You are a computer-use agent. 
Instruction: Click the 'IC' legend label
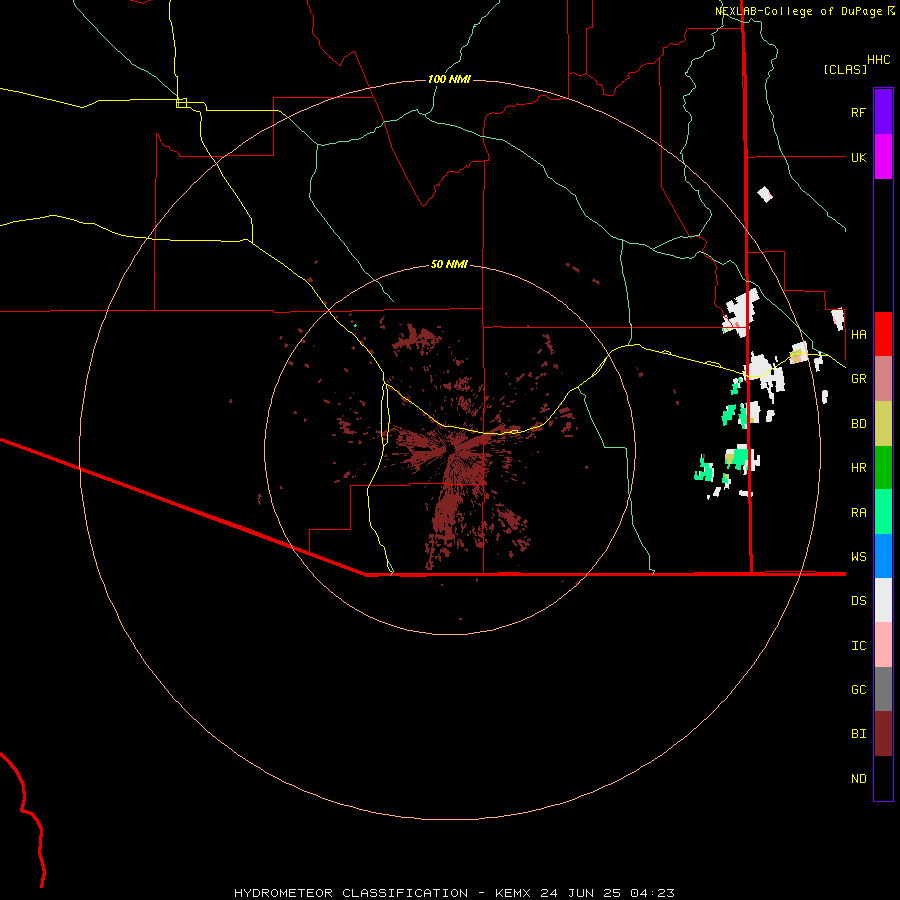pyautogui.click(x=858, y=646)
